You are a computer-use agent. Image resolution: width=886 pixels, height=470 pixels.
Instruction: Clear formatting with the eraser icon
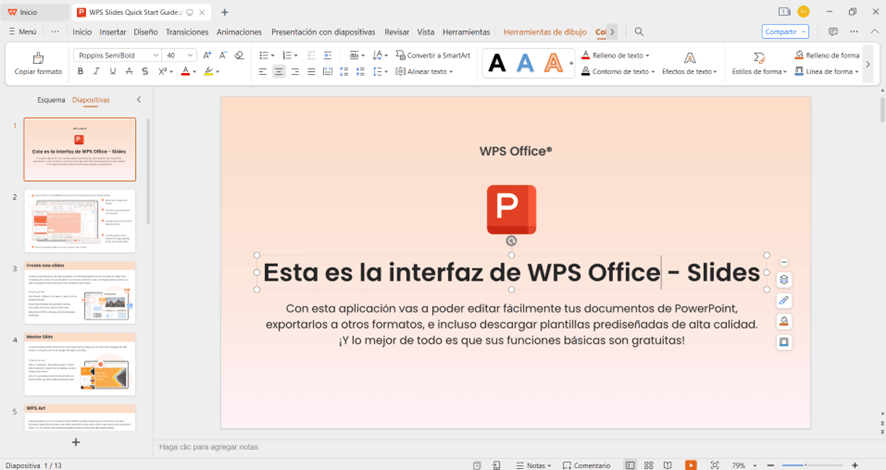click(239, 55)
